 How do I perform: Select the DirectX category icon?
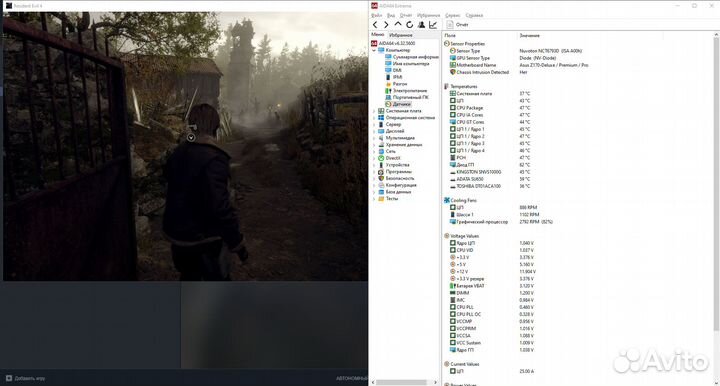pos(381,158)
